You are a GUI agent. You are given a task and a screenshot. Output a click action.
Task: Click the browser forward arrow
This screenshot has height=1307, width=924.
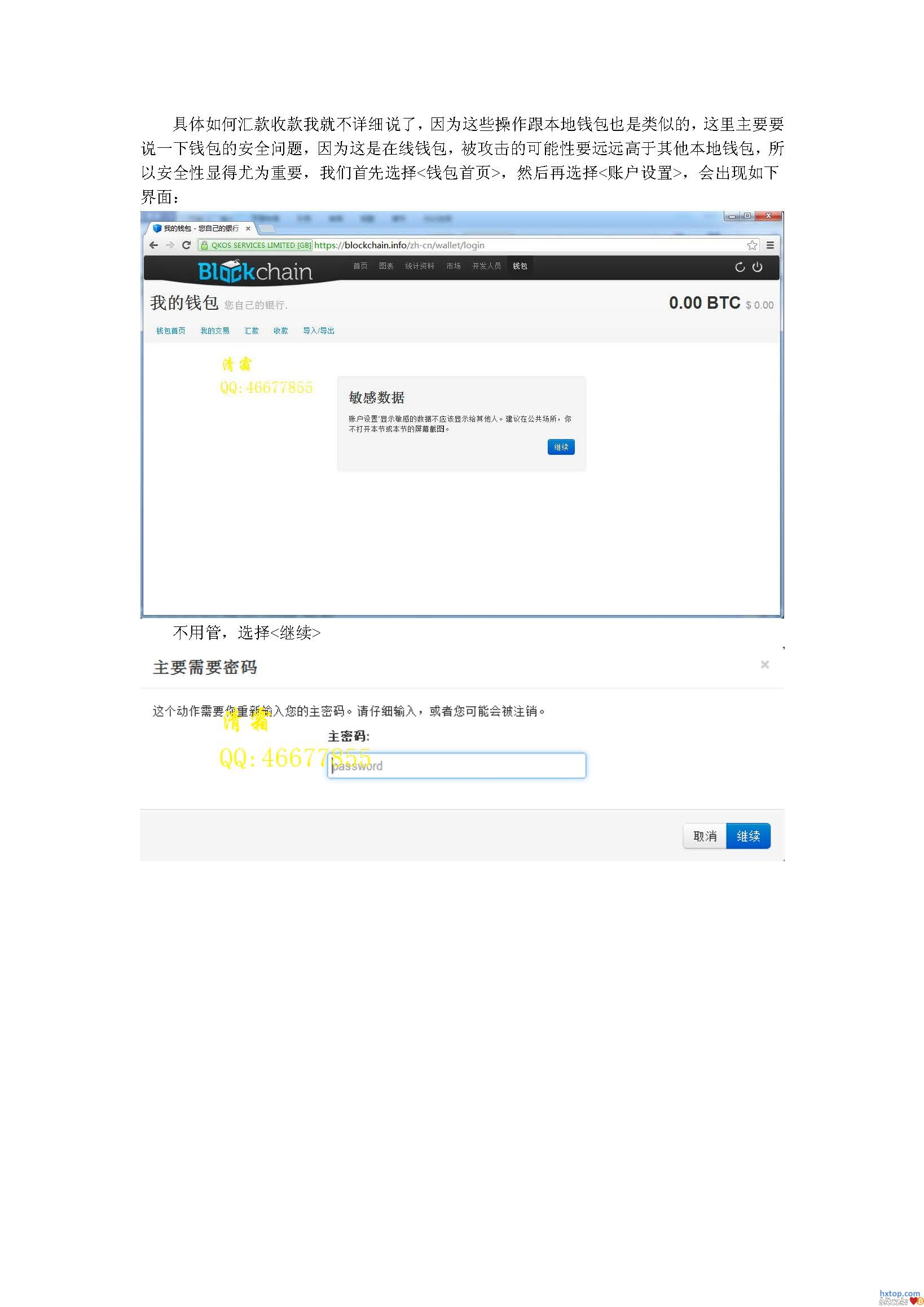coord(170,245)
